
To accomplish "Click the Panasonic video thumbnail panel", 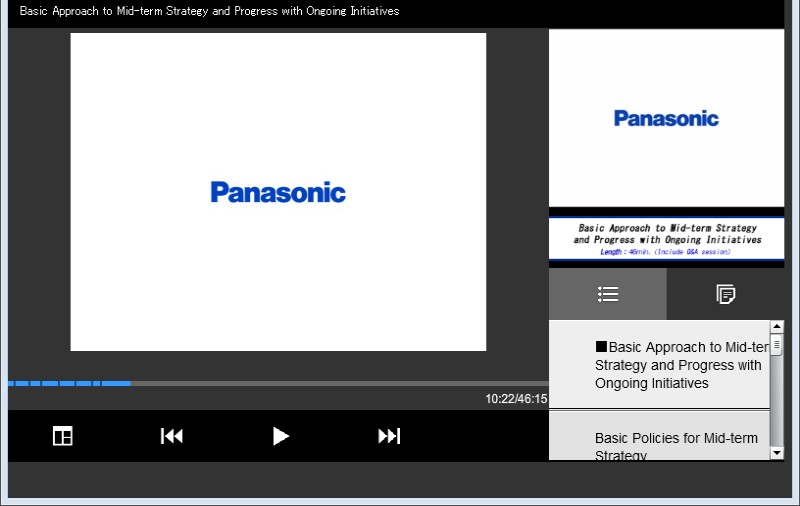I will pos(666,118).
